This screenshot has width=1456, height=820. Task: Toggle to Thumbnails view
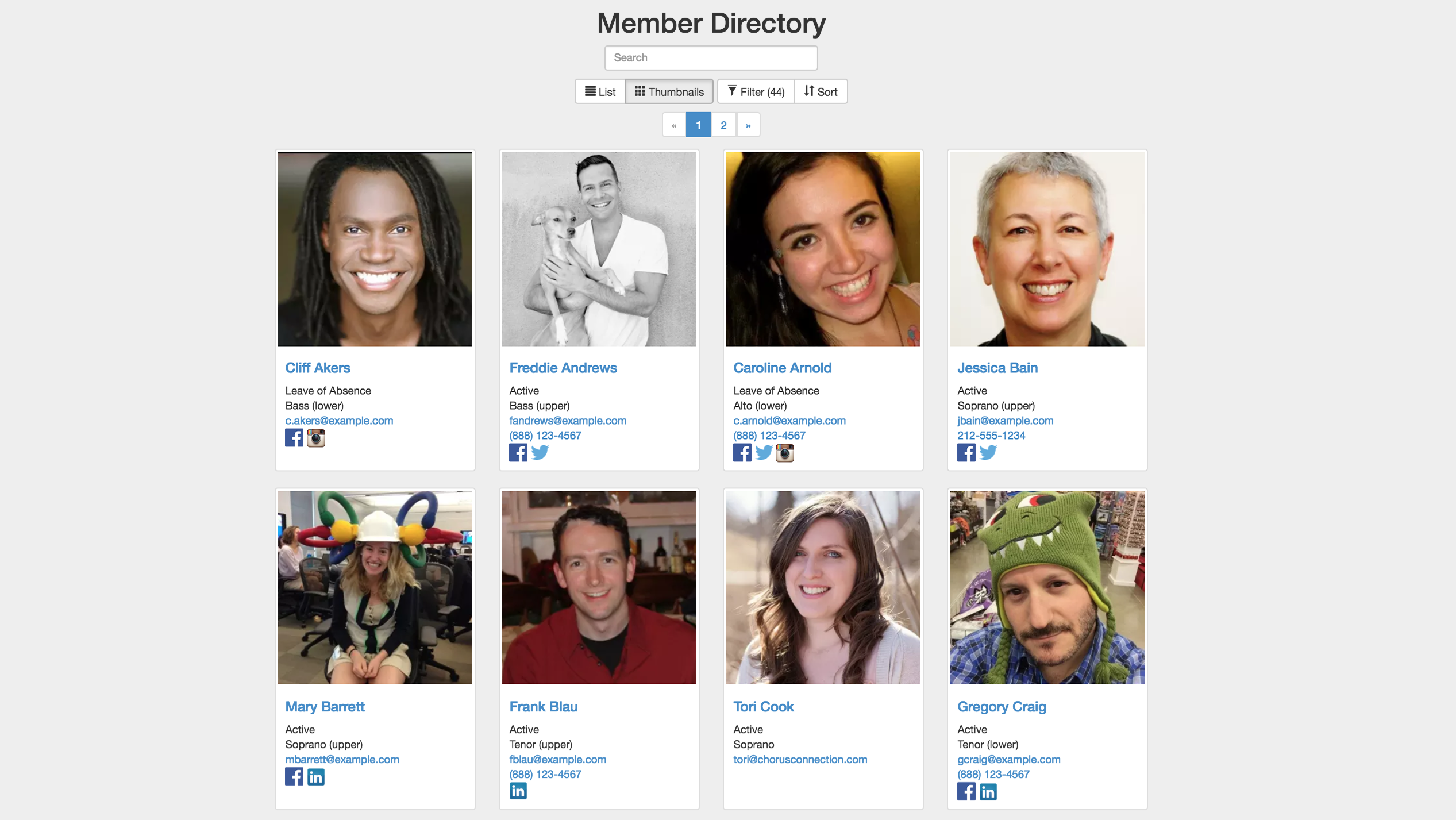coord(670,92)
